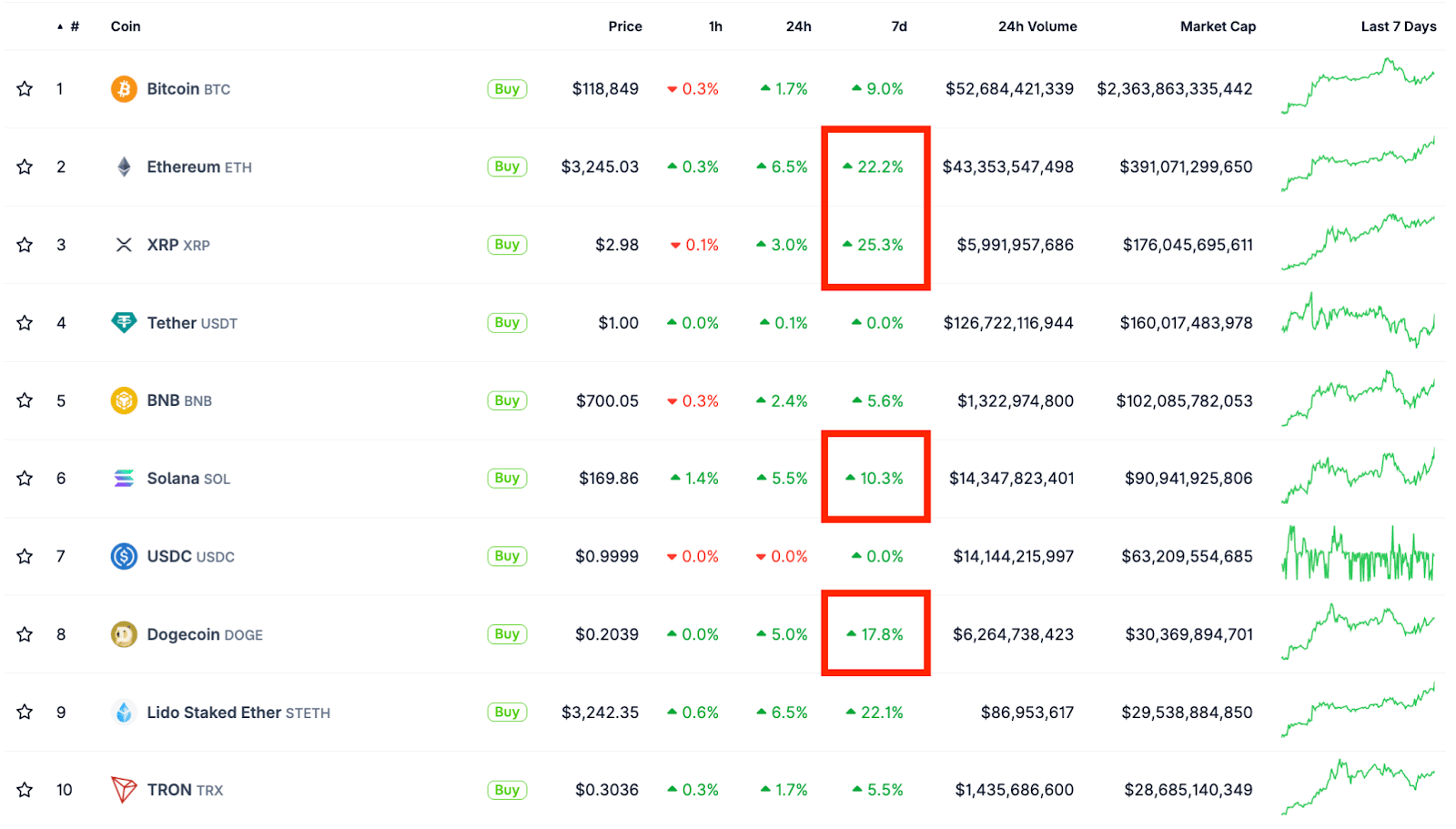The image size is (1456, 829).
Task: Open the Bitcoin BTC coin page
Action: (188, 89)
